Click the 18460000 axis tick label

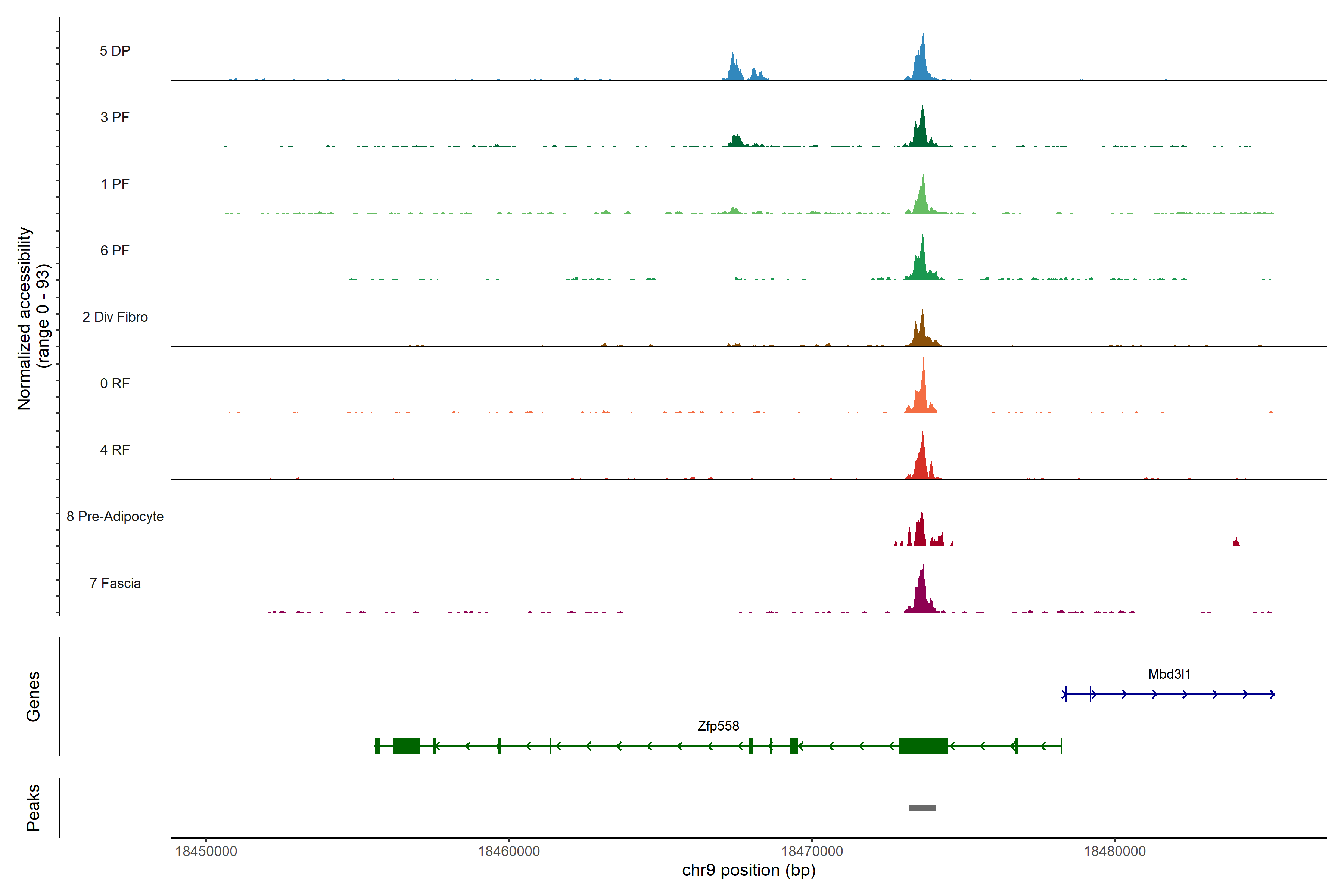point(508,852)
